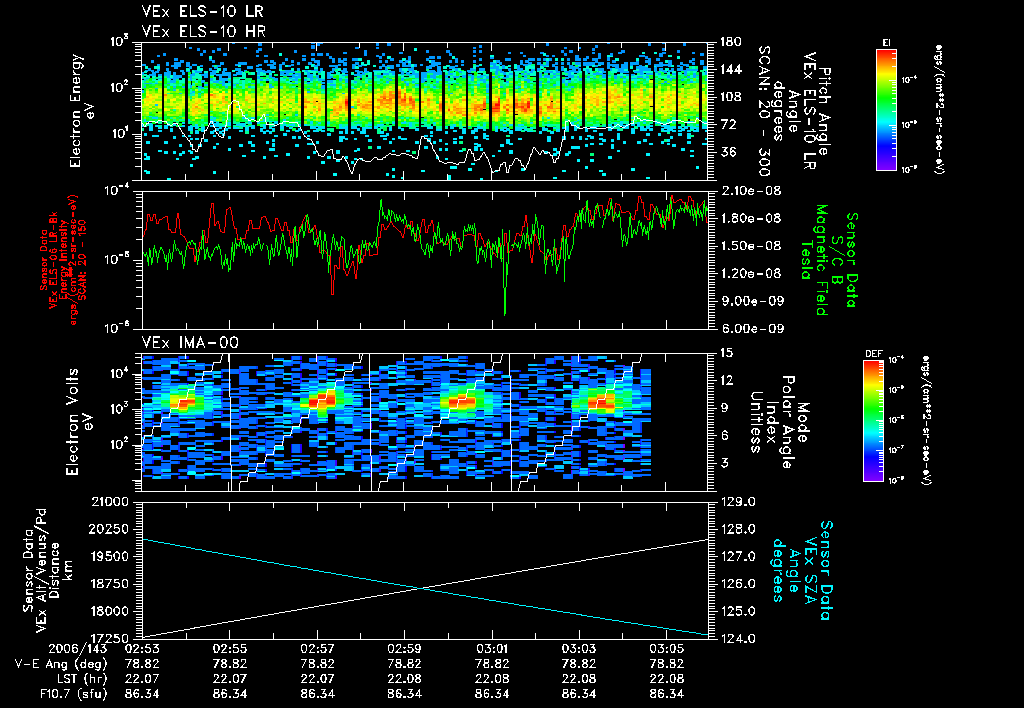Click the 180 pitch angle tick label
Image resolution: width=1024 pixels, height=708 pixels.
click(730, 42)
